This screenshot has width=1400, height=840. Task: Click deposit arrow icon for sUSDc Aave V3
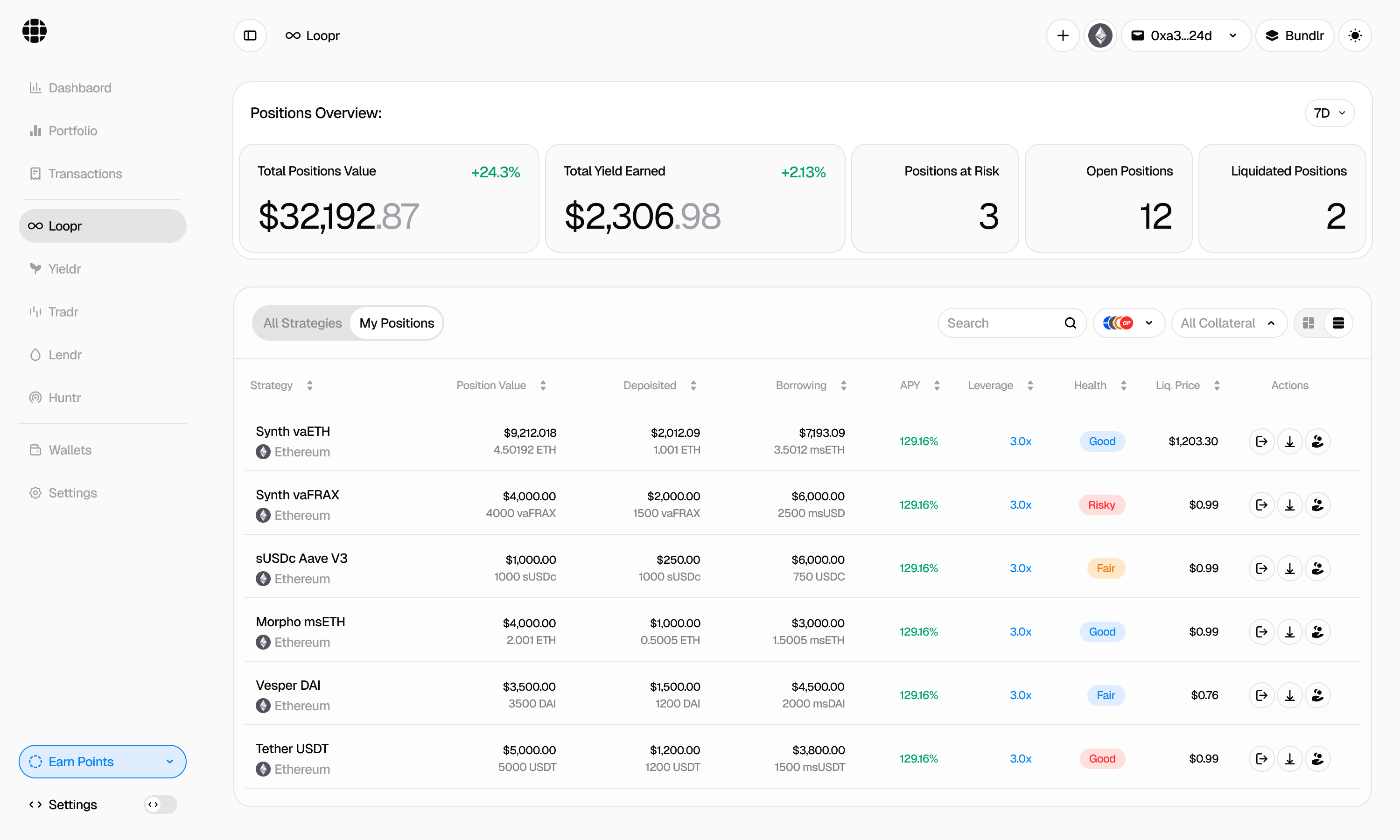click(x=1290, y=568)
